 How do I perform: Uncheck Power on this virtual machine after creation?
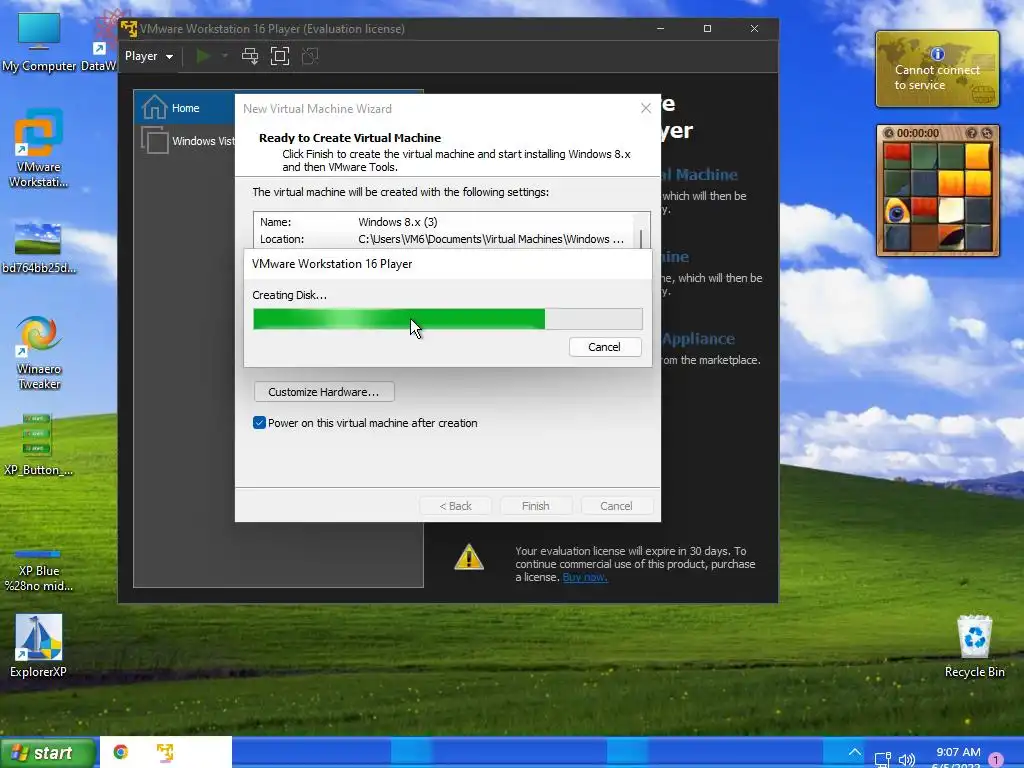pyautogui.click(x=259, y=423)
